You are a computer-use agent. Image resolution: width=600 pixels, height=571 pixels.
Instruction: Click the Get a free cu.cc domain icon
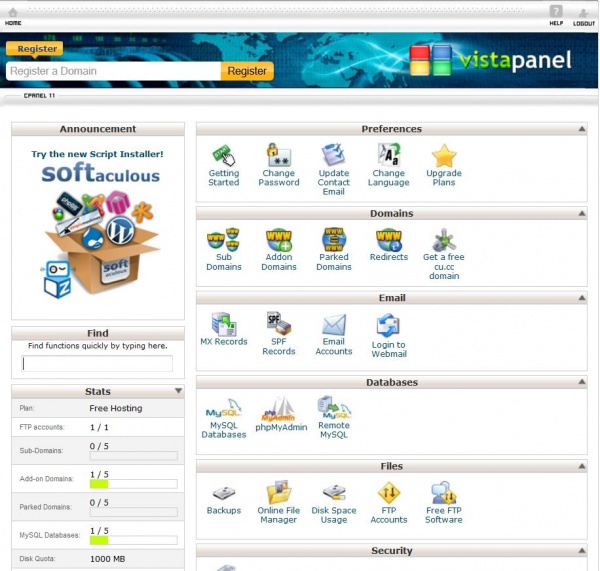(x=444, y=240)
